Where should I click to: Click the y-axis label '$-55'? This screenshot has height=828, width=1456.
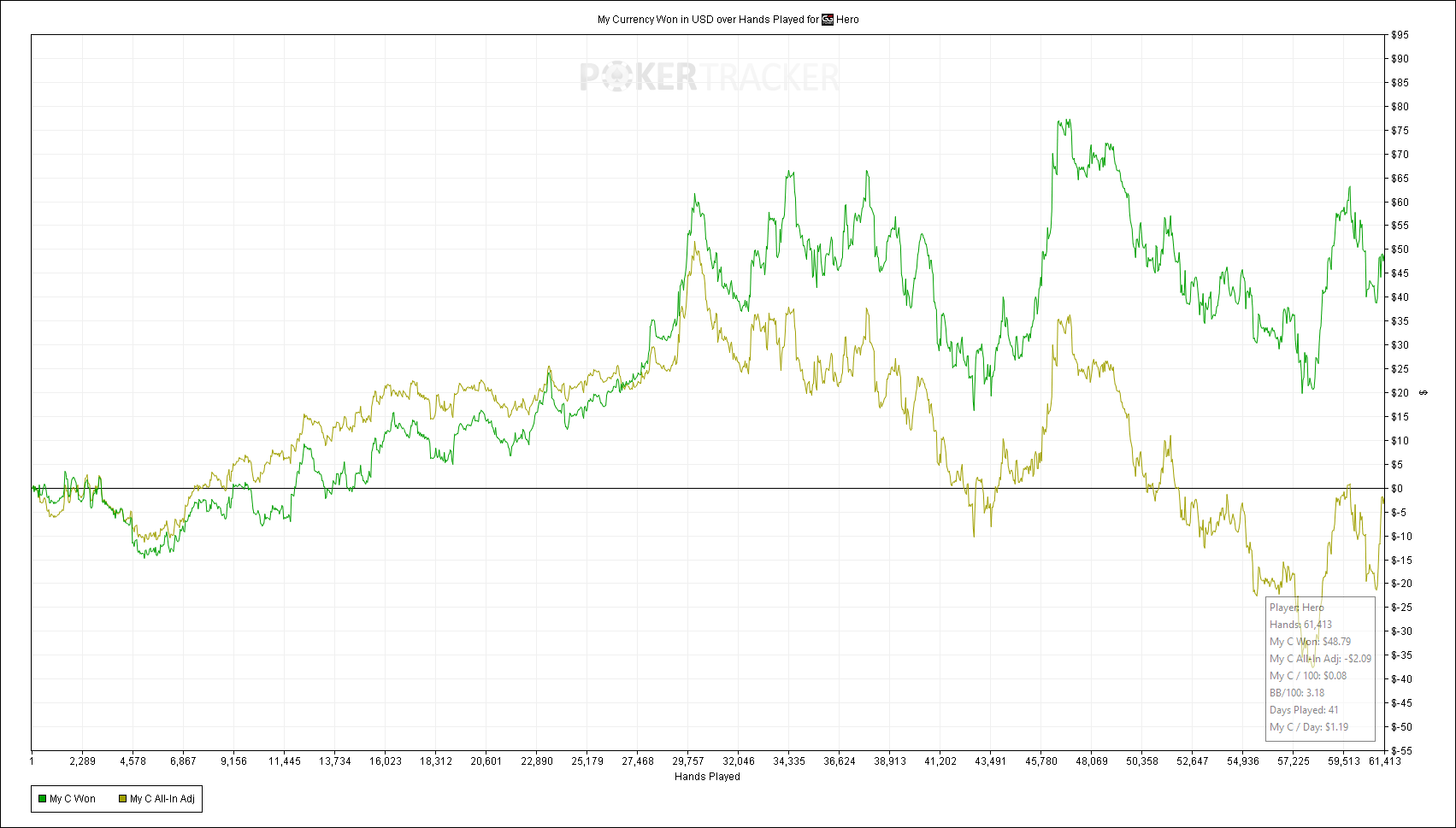click(x=1402, y=751)
